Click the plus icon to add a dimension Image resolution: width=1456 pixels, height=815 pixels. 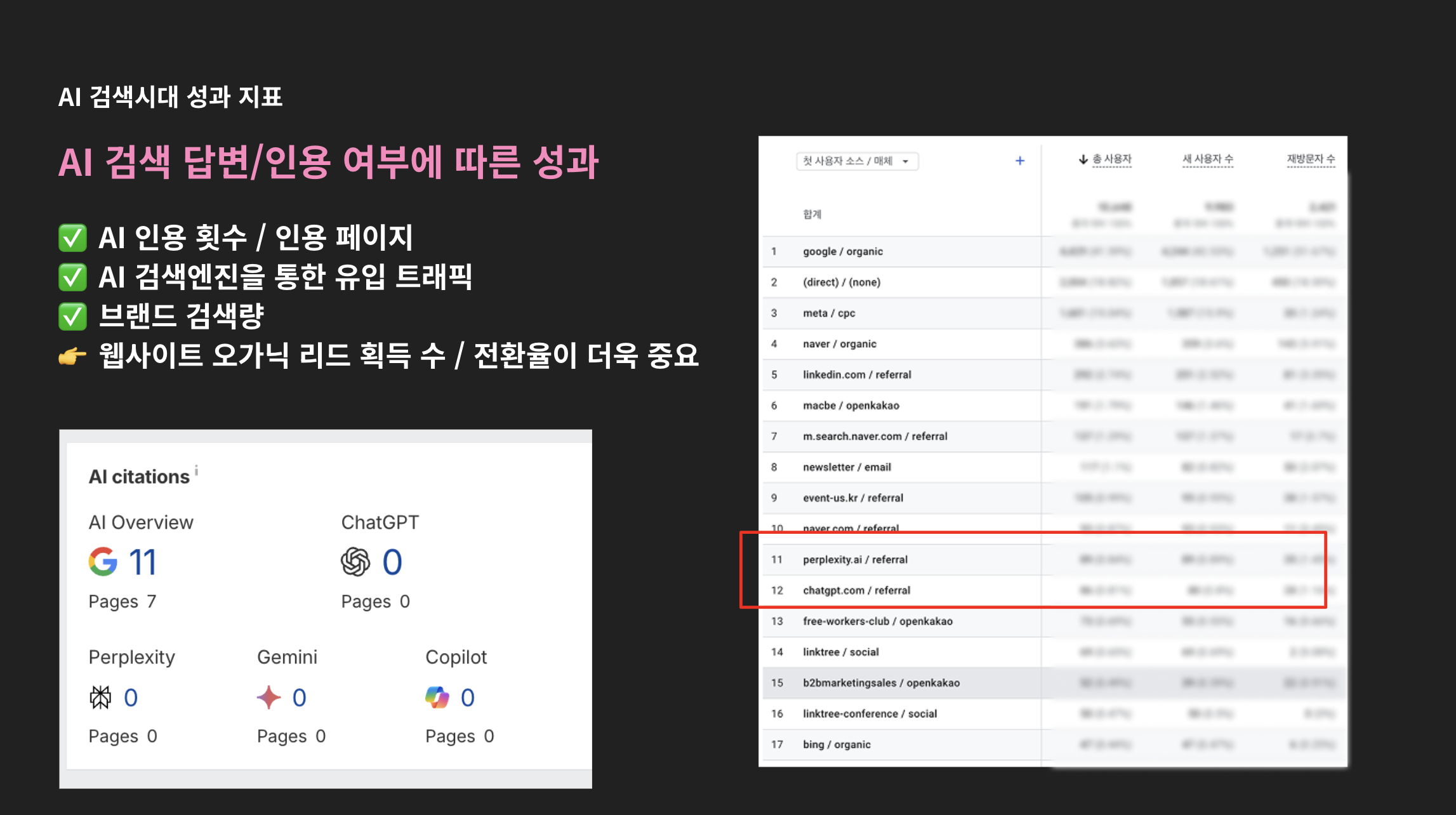coord(1019,161)
